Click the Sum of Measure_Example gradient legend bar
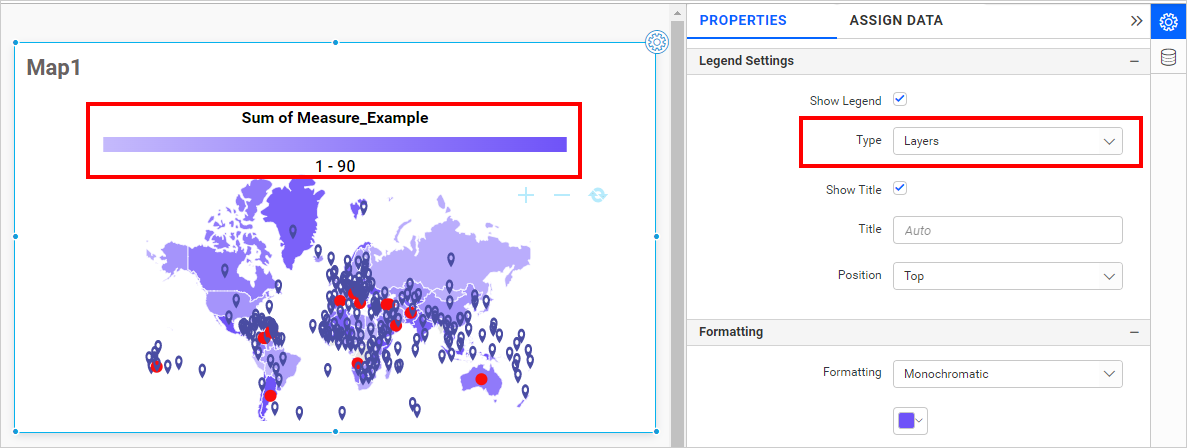This screenshot has width=1187, height=448. (x=334, y=144)
